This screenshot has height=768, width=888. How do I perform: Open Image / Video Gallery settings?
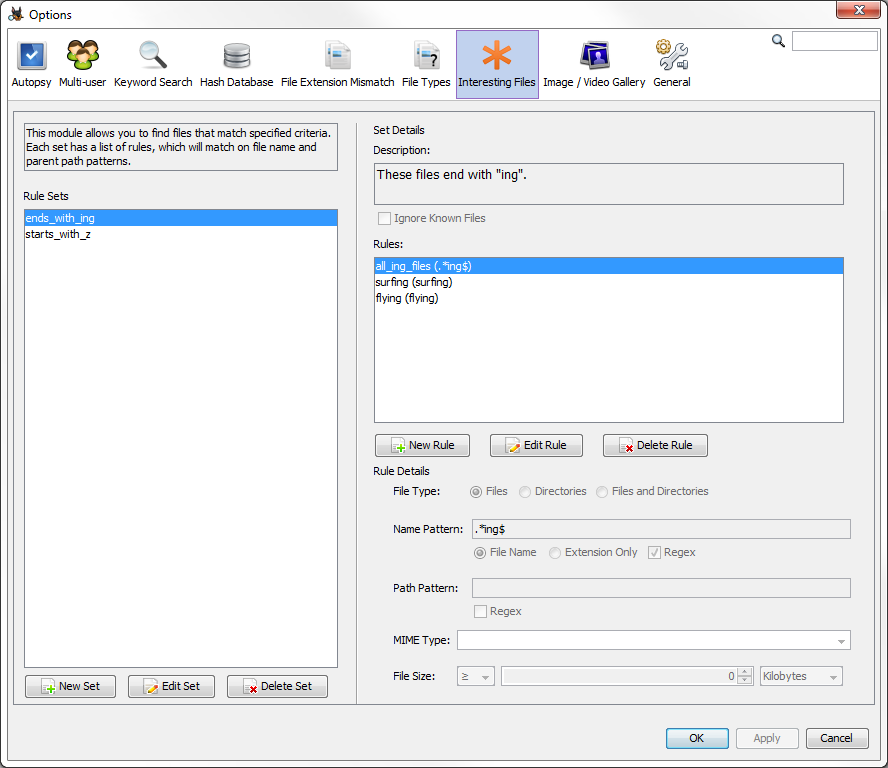point(594,65)
